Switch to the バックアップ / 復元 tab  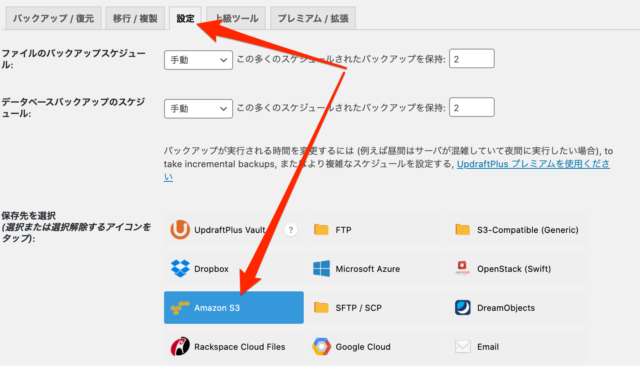point(53,18)
